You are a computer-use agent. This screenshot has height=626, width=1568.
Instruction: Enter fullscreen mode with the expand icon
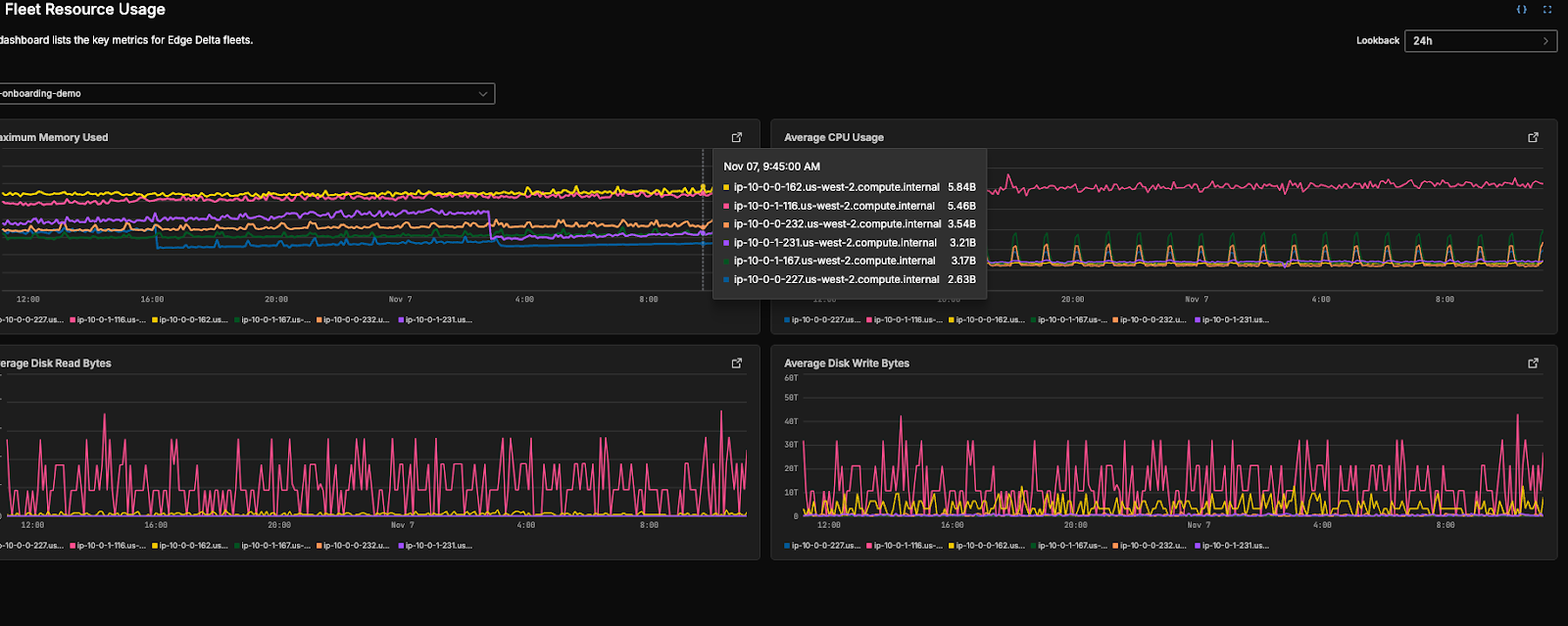pyautogui.click(x=1547, y=10)
